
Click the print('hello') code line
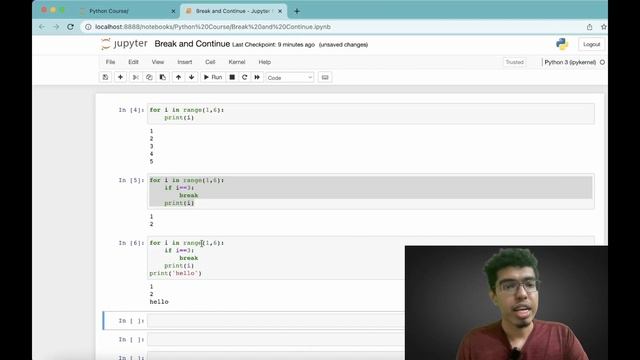176,273
